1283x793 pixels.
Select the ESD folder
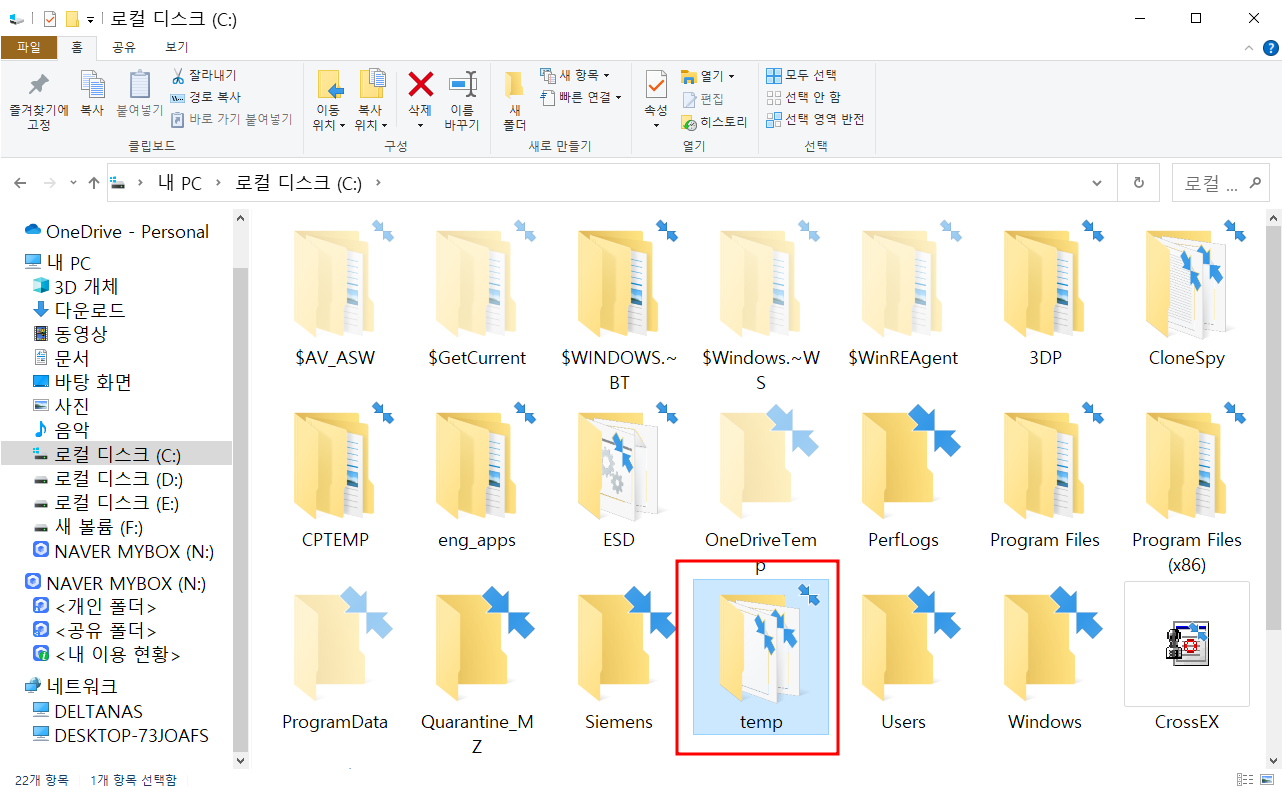pos(619,477)
